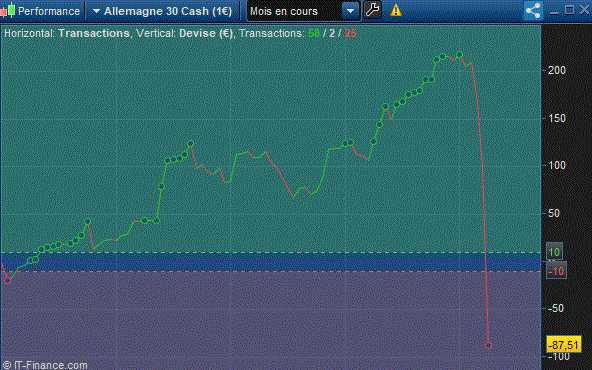The width and height of the screenshot is (592, 370).
Task: Click the IT-Finance.com copyright link
Action: (45, 365)
